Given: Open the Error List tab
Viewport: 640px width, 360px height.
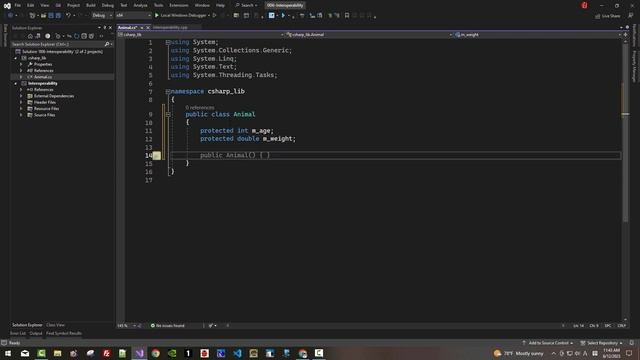Looking at the screenshot, I should (x=18, y=333).
